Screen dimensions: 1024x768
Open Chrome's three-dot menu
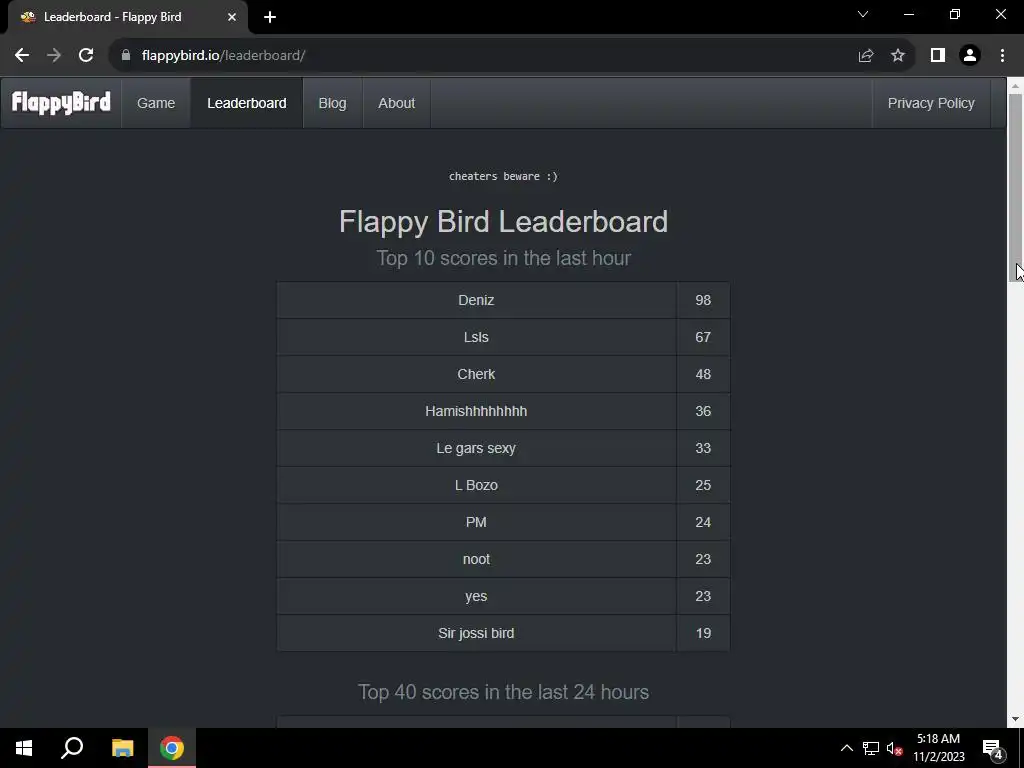(x=1002, y=56)
